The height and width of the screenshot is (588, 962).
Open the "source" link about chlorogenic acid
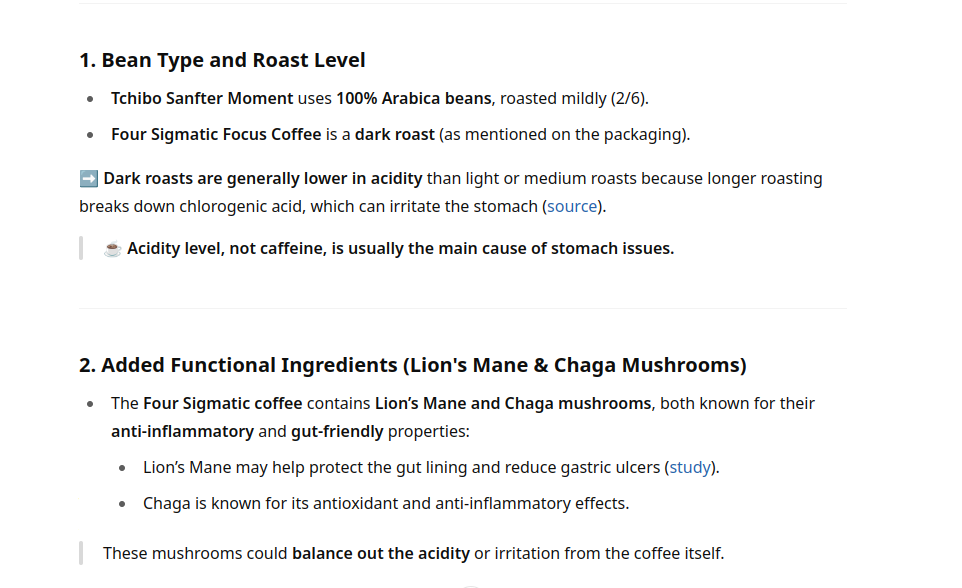coord(572,206)
